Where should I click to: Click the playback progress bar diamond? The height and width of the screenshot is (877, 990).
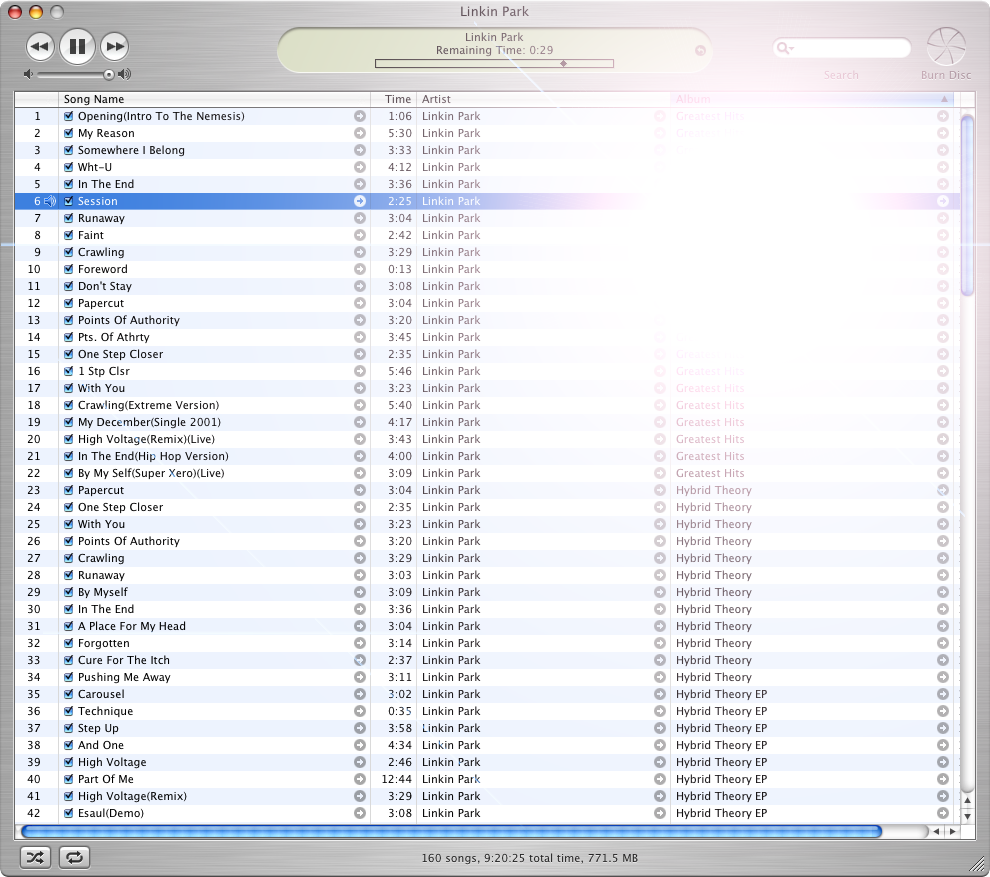tap(563, 64)
